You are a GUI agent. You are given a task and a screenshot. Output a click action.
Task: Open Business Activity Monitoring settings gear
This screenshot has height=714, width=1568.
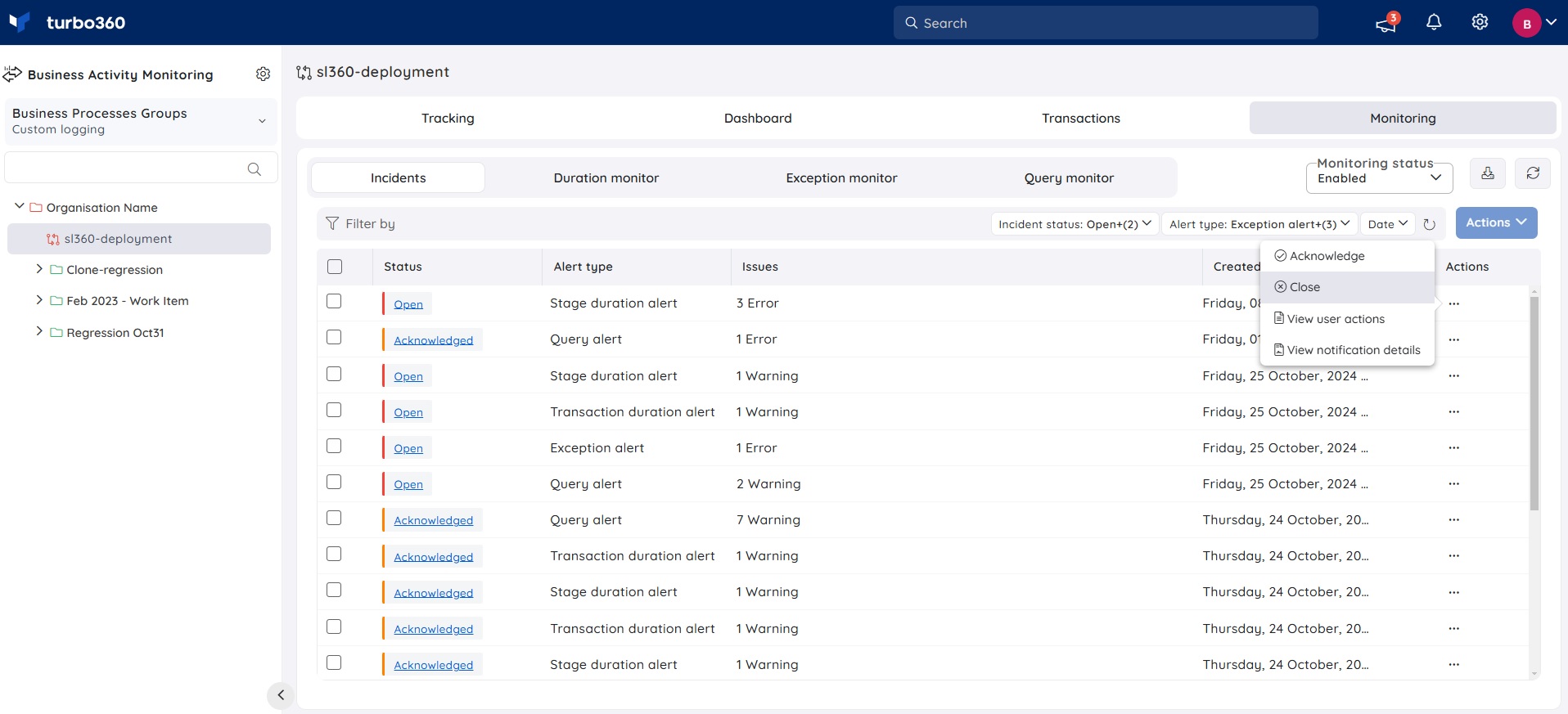[263, 74]
